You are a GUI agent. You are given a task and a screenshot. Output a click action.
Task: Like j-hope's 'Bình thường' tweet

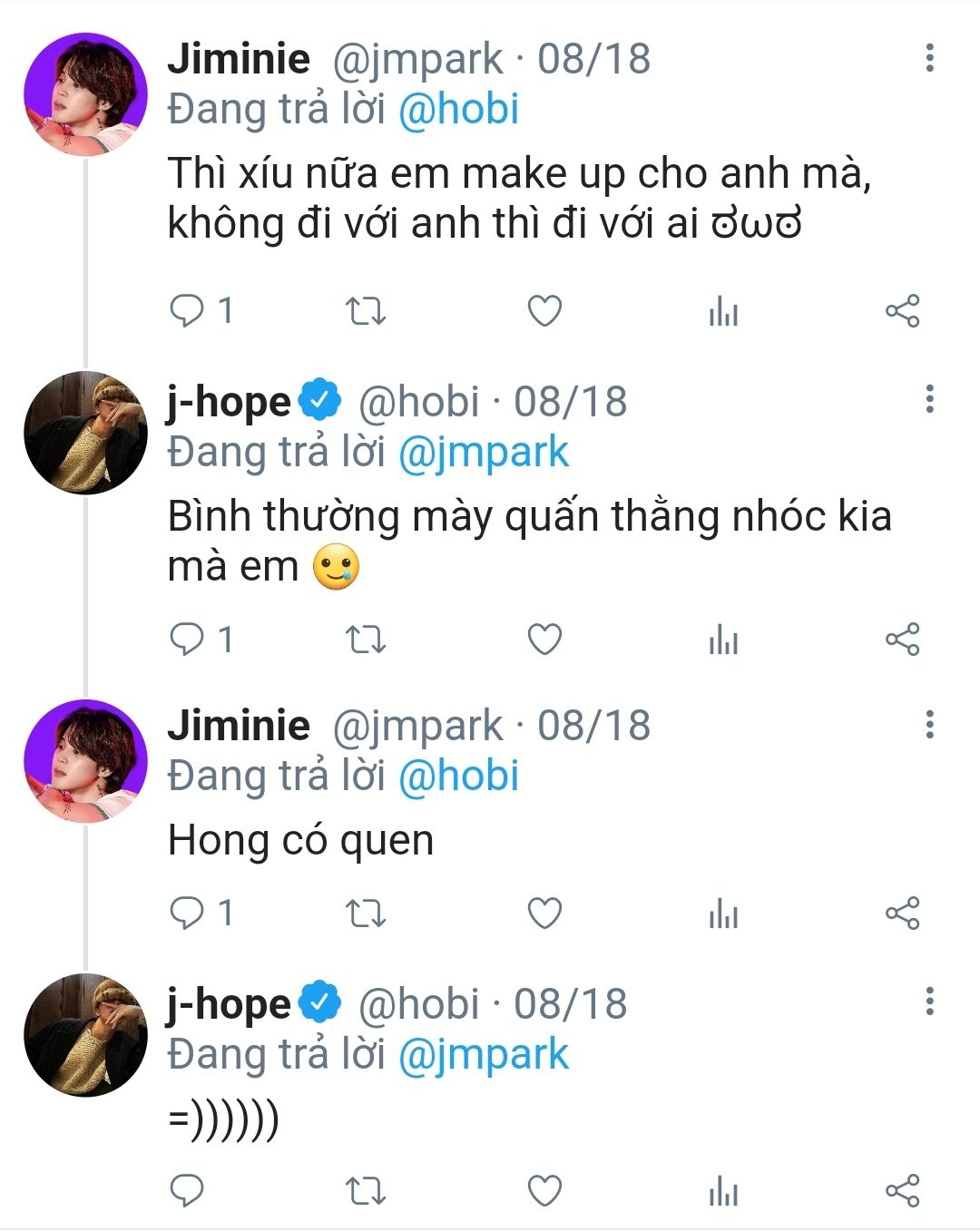tap(544, 640)
